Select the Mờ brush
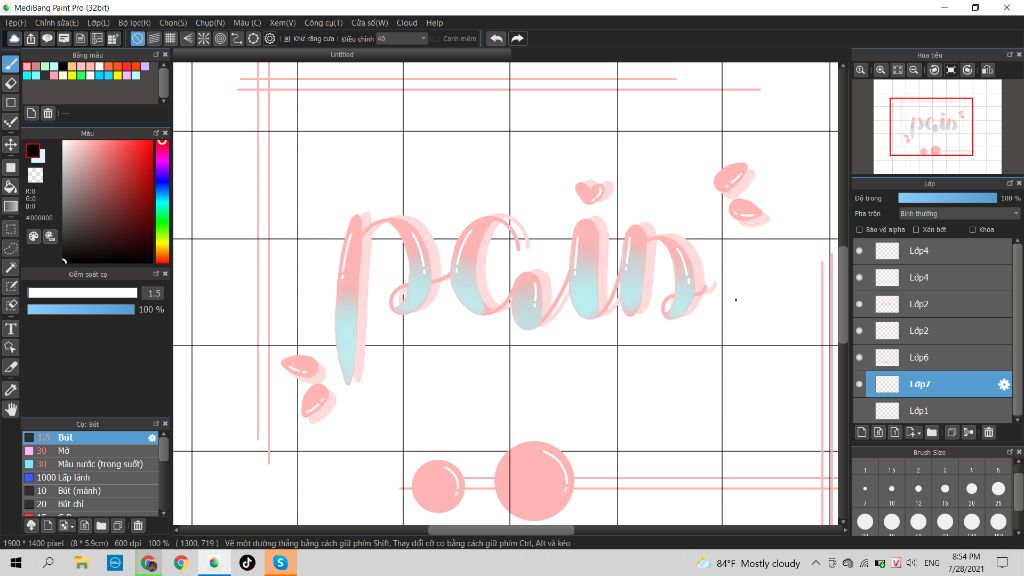This screenshot has width=1024, height=576. (x=91, y=451)
